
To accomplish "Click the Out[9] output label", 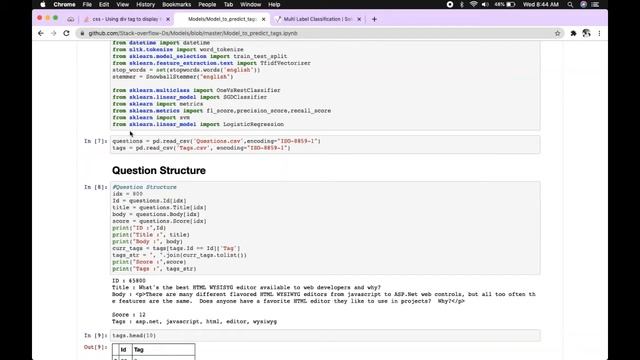I will tap(96, 347).
